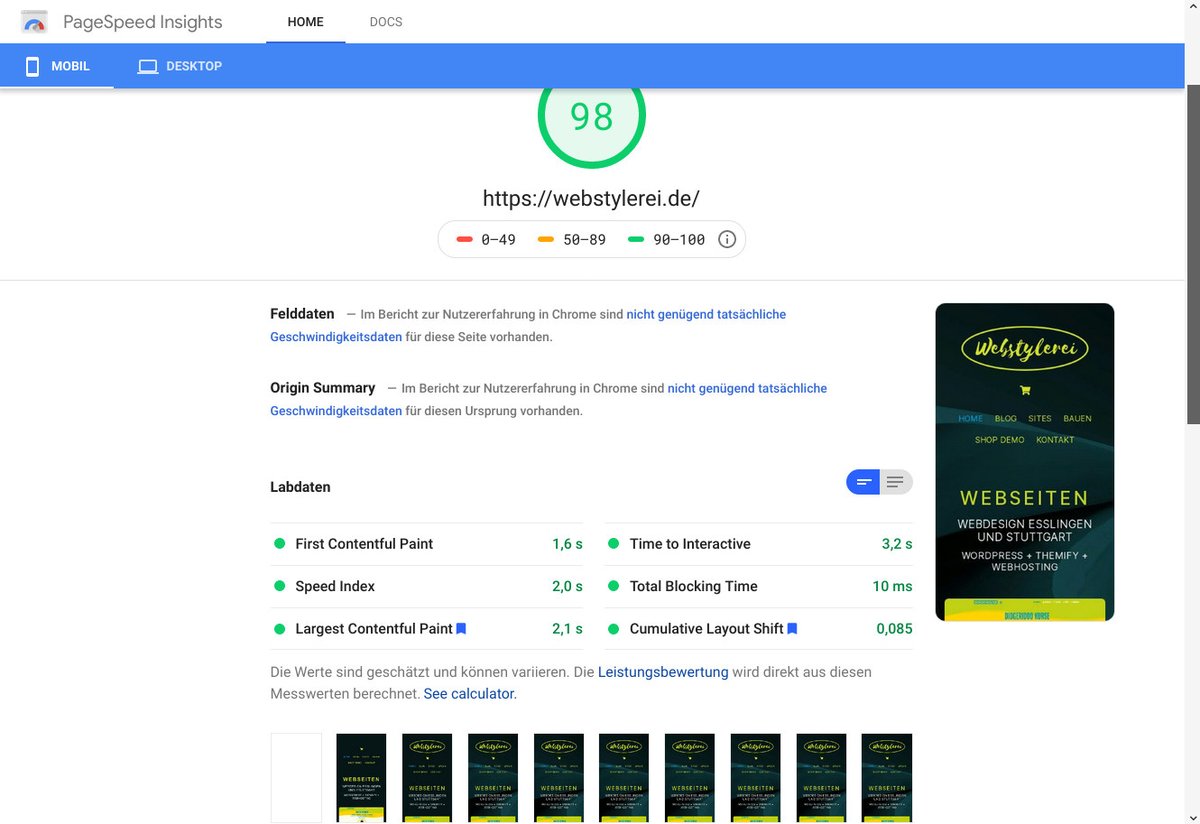
Task: Click the Largest Contentful Paint metric label
Action: click(374, 629)
